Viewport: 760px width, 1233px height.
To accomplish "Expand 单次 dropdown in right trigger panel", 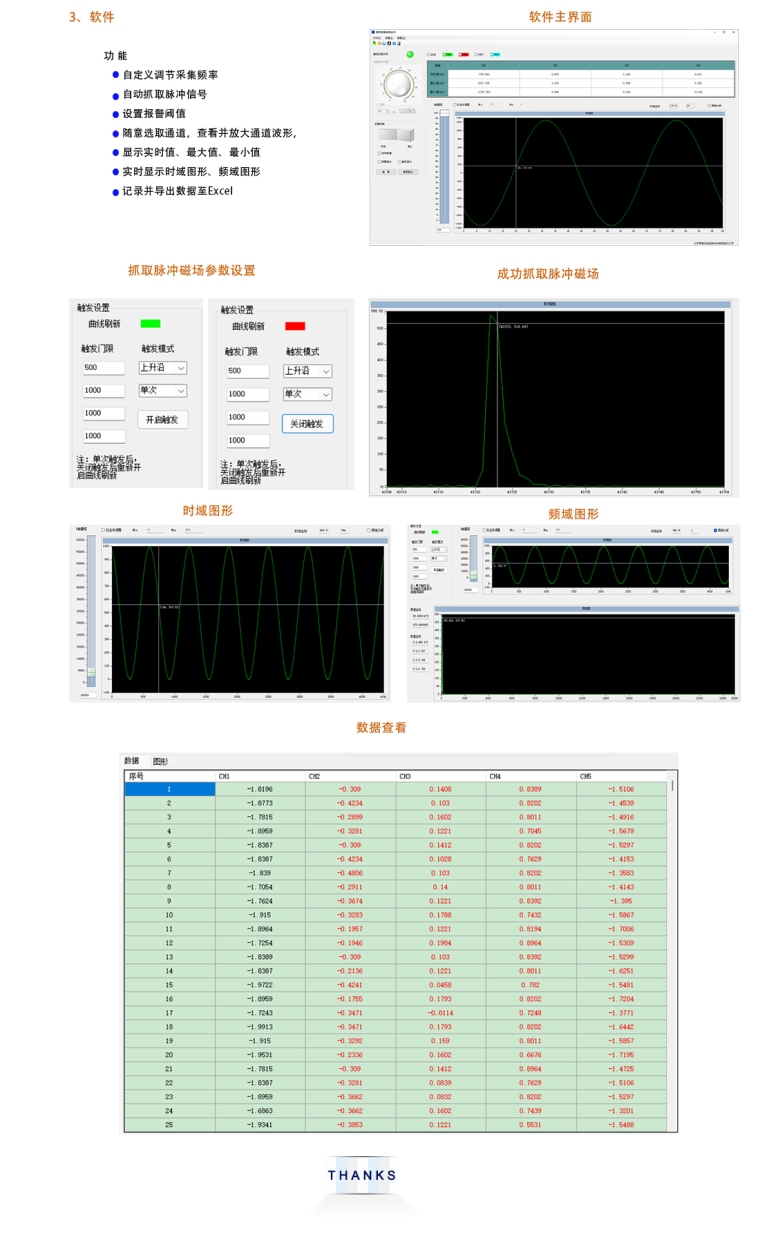I will 307,393.
